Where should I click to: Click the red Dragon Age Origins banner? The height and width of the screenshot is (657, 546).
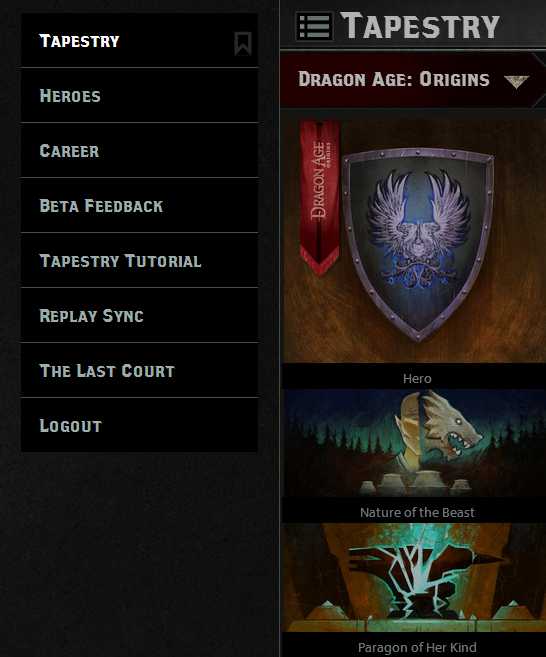319,197
